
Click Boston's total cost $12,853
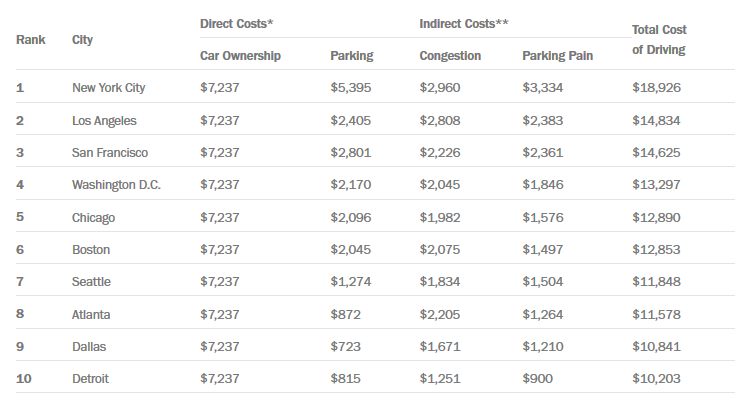(658, 250)
